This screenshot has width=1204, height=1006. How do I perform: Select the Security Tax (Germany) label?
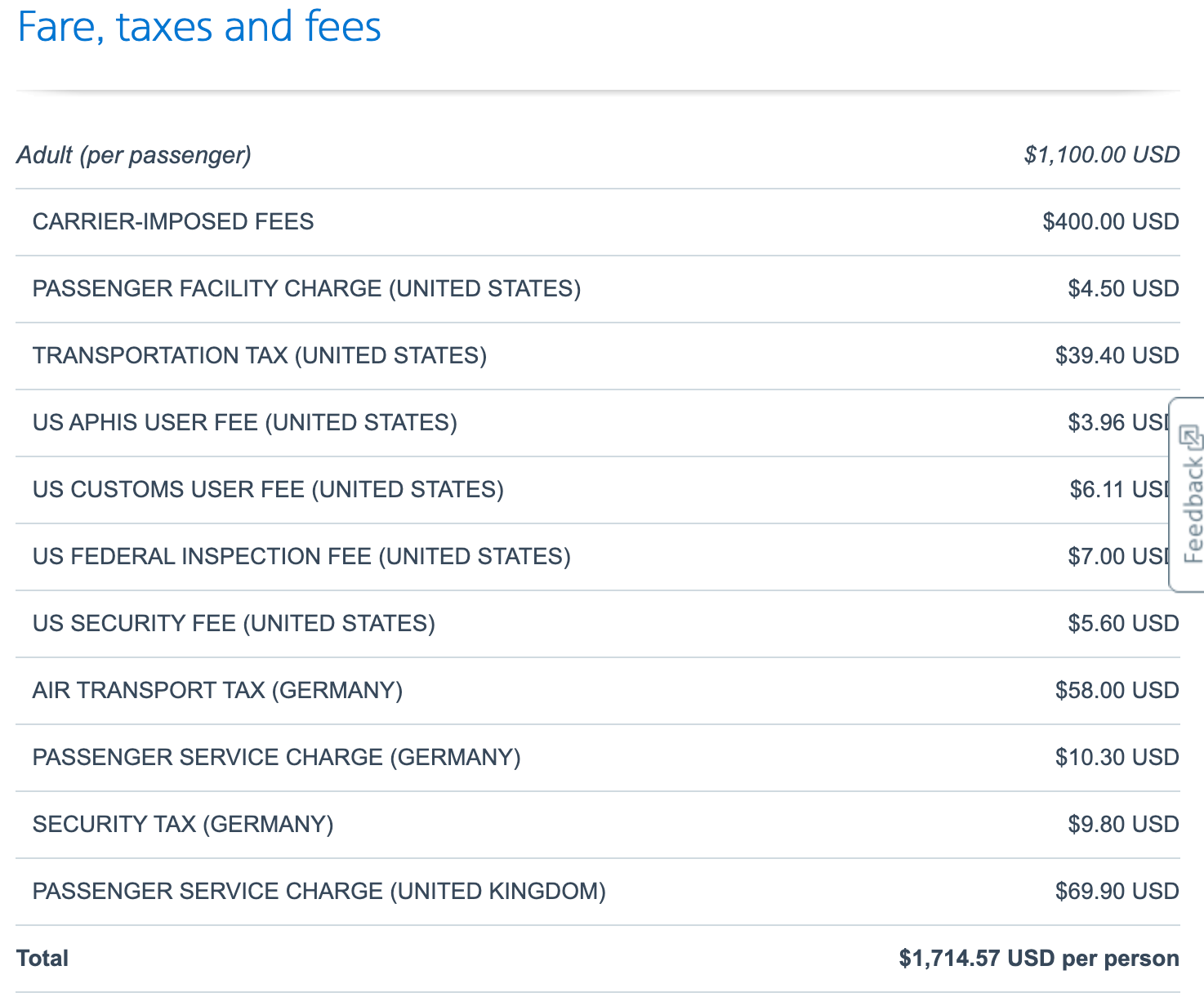[x=183, y=825]
